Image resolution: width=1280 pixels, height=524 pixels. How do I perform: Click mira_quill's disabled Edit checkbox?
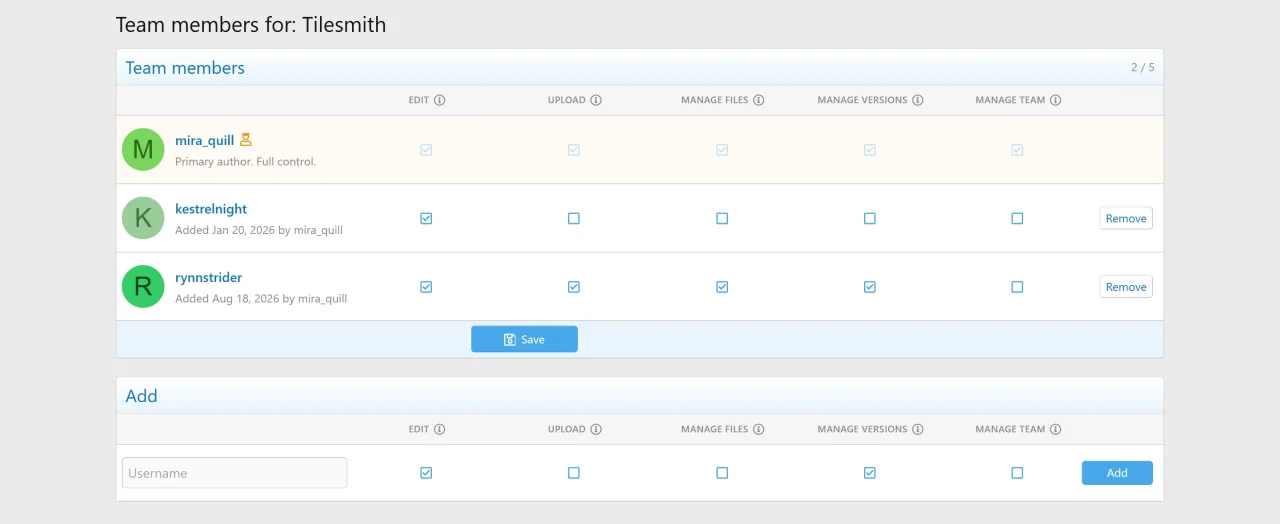click(426, 150)
